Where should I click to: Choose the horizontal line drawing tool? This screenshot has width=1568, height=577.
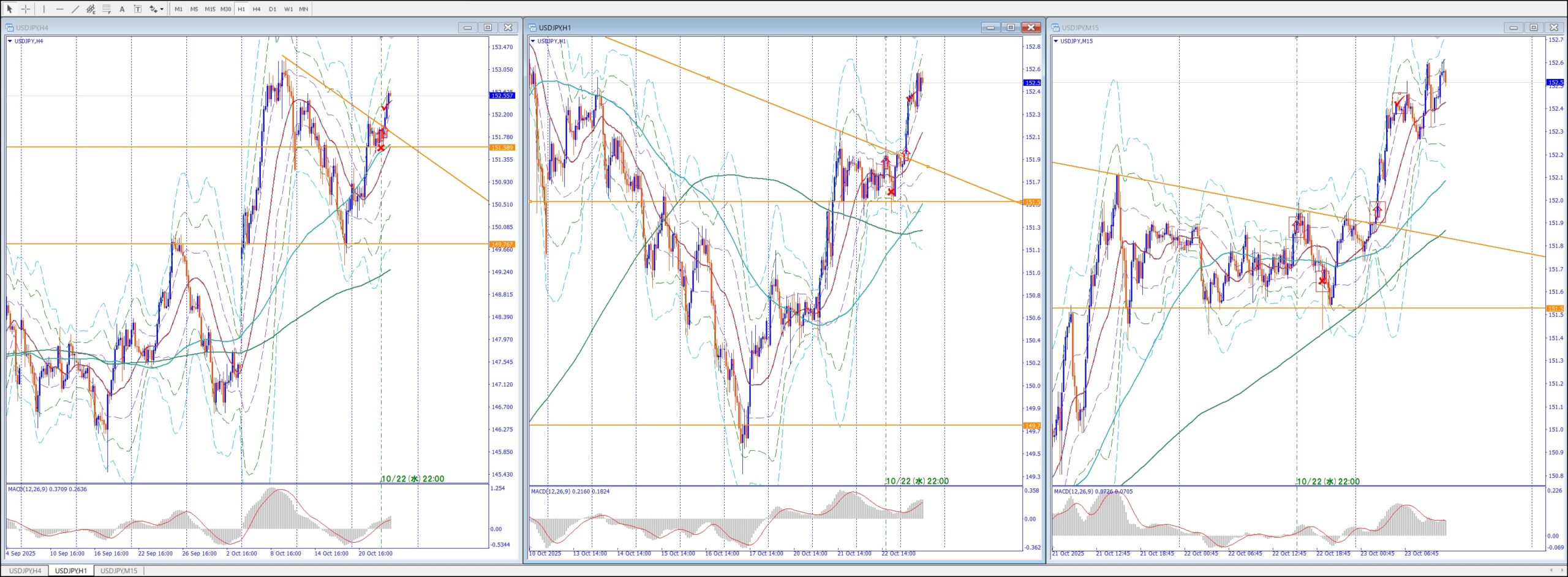[x=59, y=9]
